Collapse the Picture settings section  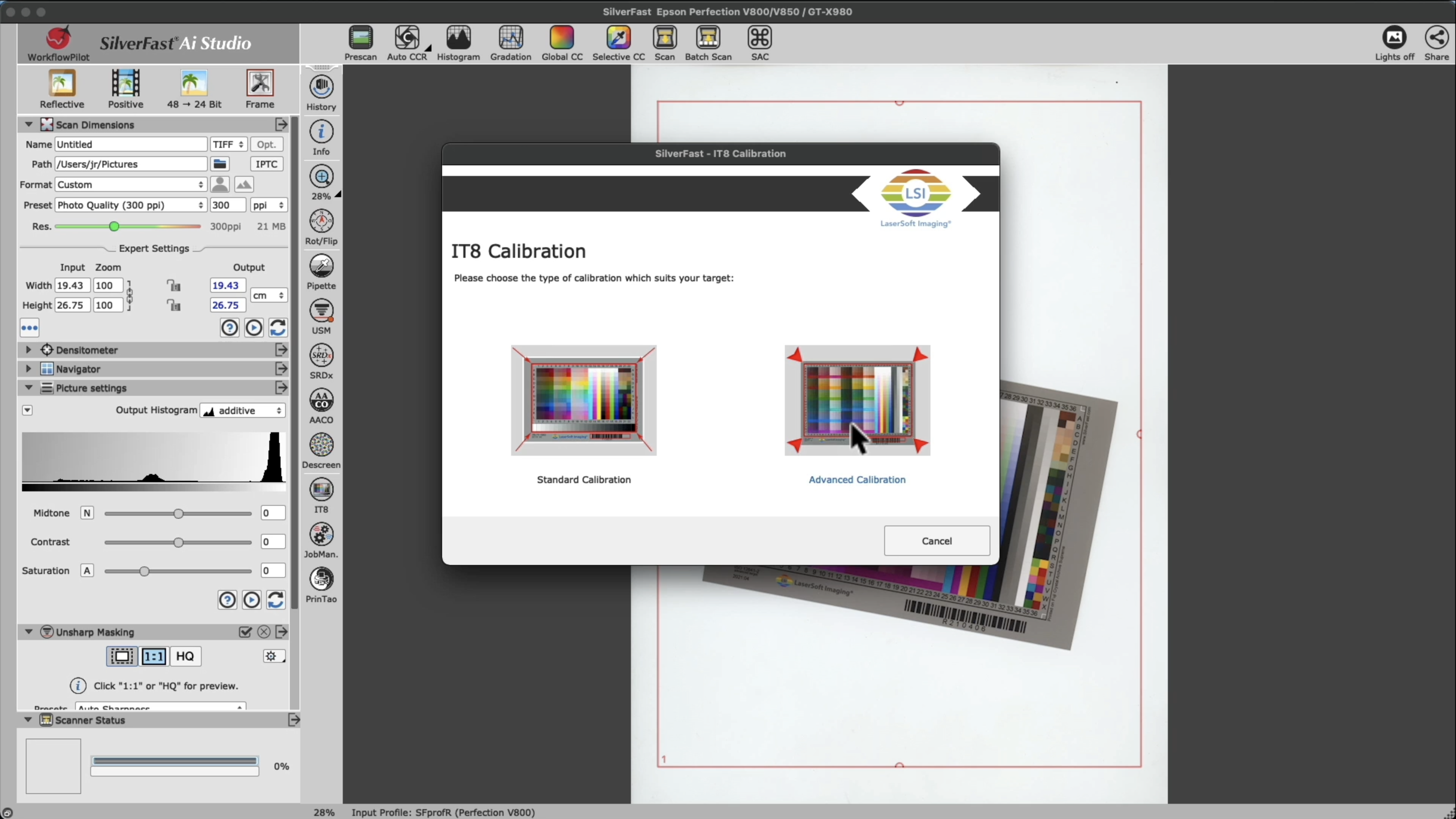28,388
